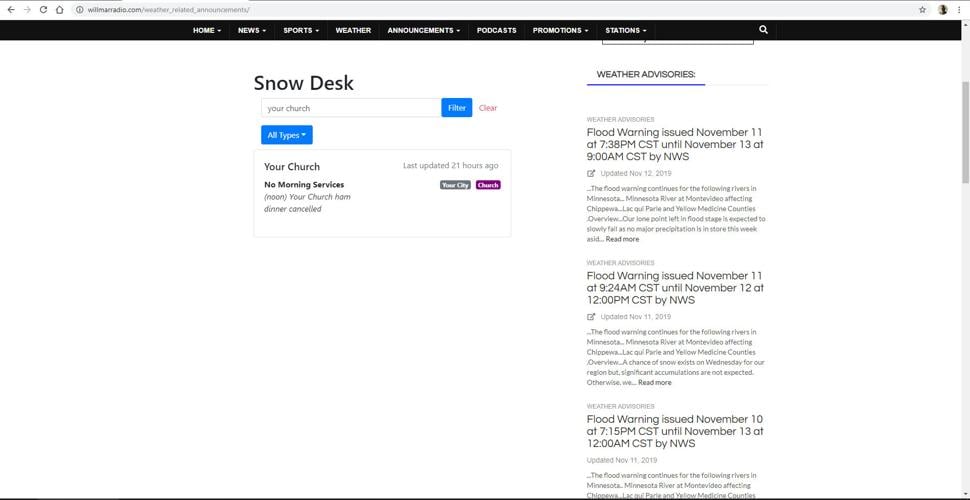Screen dimensions: 970x500
Task: Open the browser three-dot menu
Action: [x=960, y=9]
